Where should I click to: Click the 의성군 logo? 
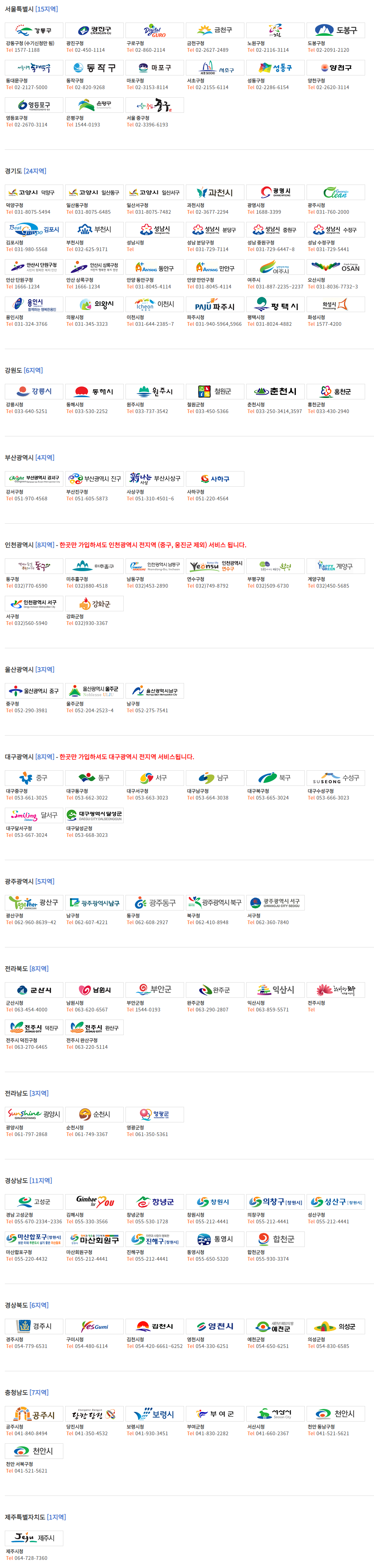pyautogui.click(x=335, y=1327)
